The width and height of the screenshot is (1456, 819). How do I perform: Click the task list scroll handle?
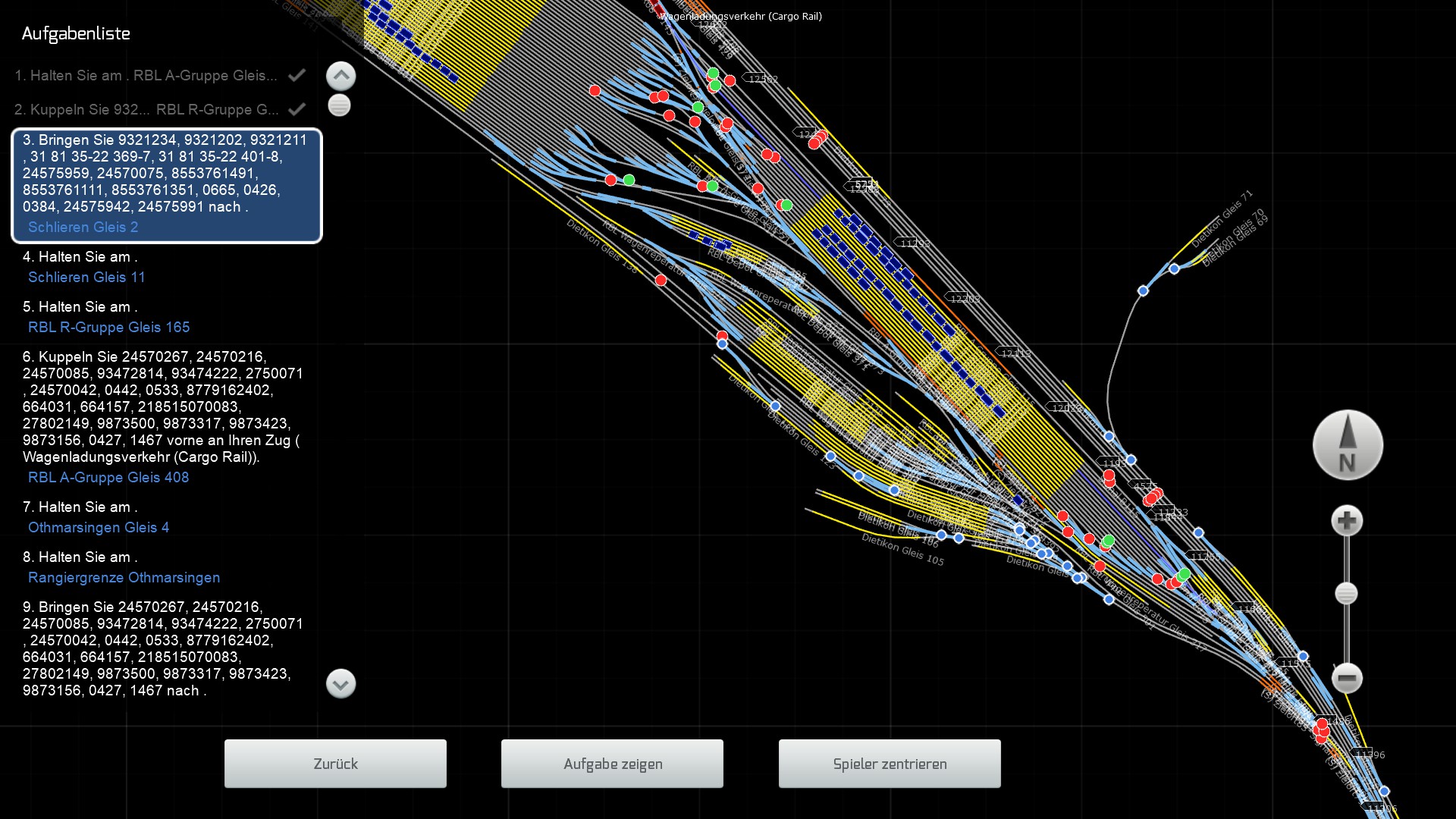click(339, 105)
